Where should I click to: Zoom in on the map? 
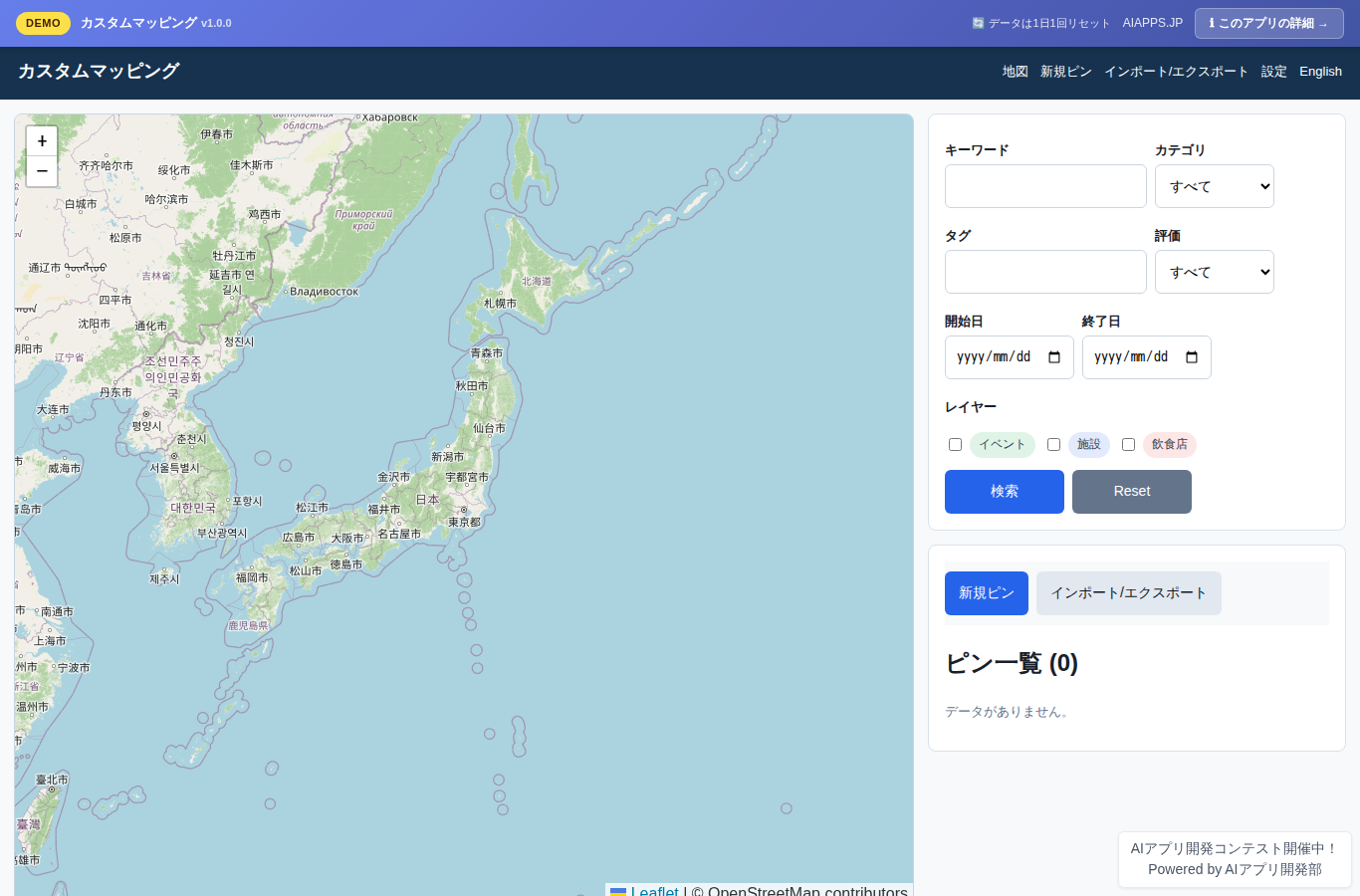[x=42, y=141]
